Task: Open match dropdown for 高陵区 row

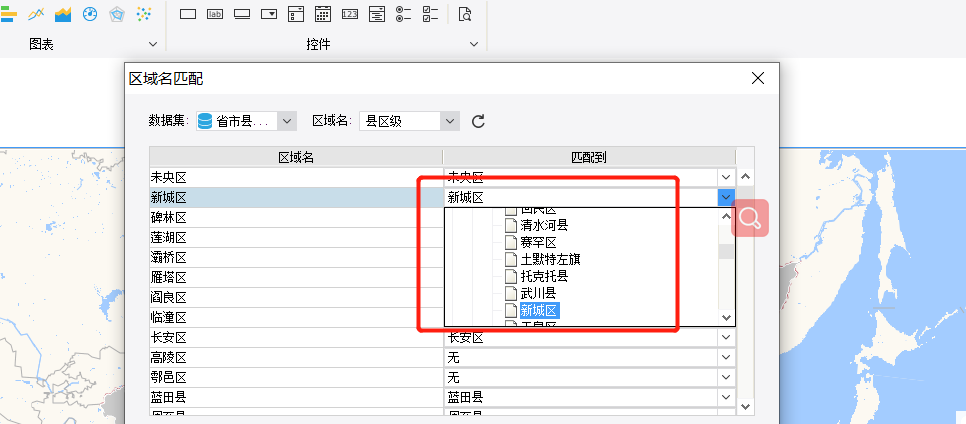Action: (726, 357)
